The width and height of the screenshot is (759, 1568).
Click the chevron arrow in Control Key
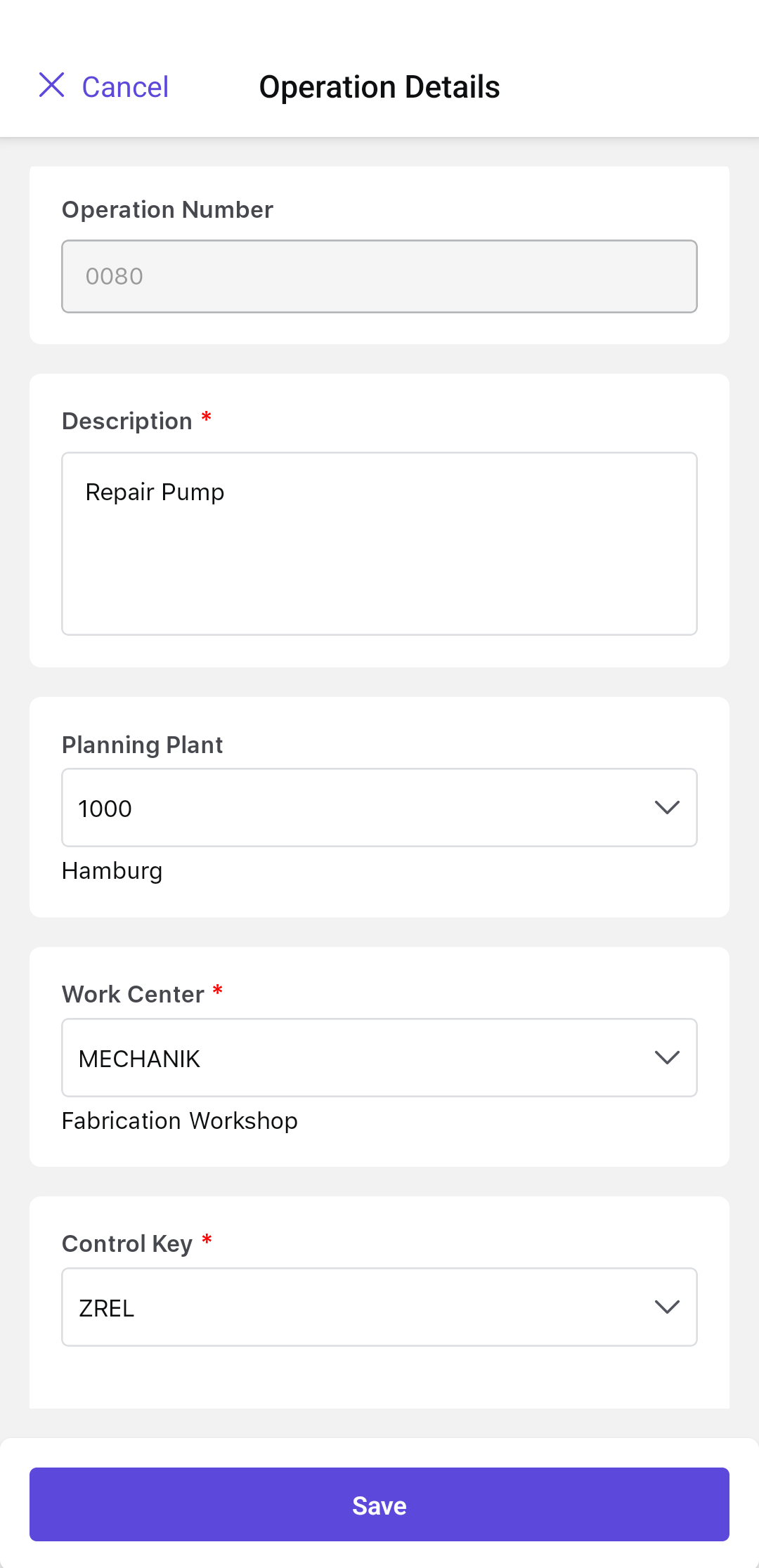pyautogui.click(x=667, y=1307)
